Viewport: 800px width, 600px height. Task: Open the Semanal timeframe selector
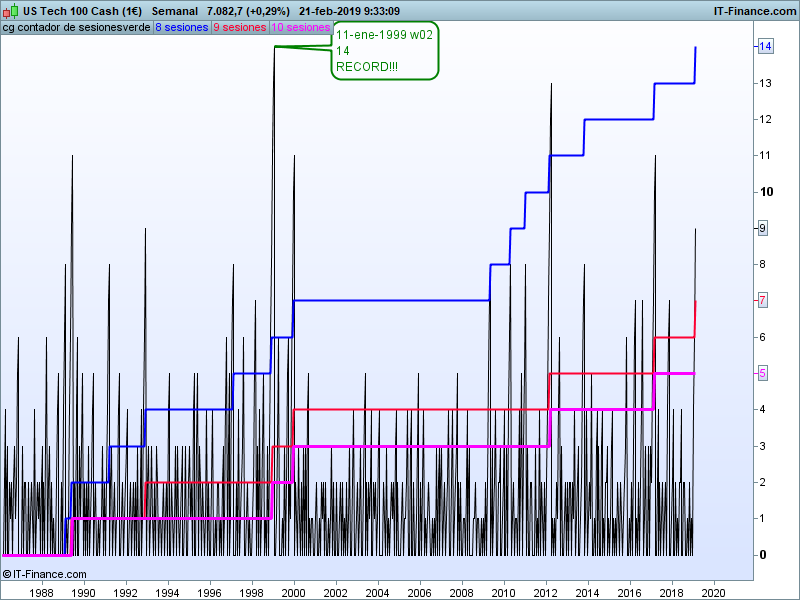click(x=174, y=11)
